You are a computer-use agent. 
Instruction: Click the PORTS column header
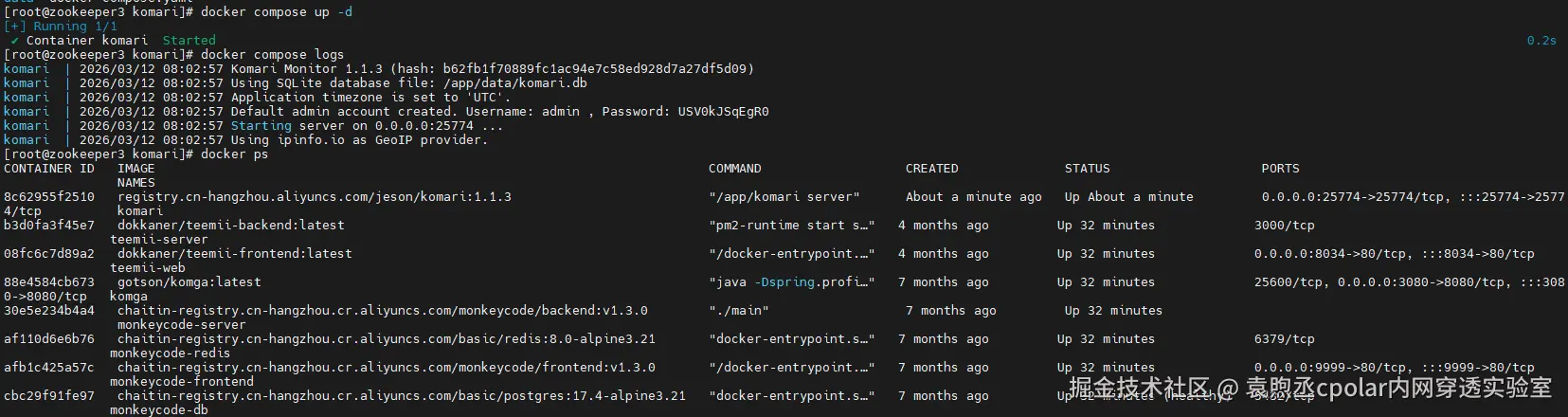[1280, 169]
